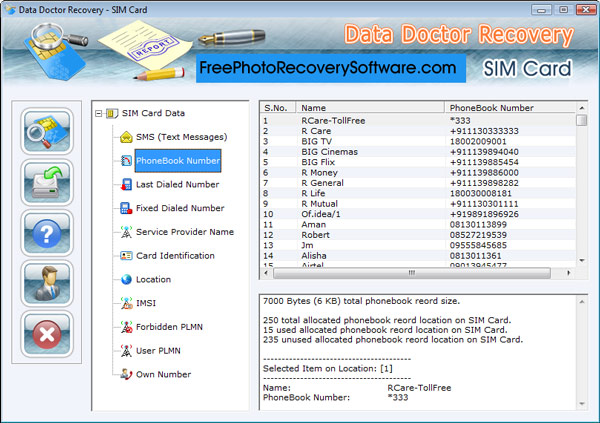Screen dimensions: 600x423
Task: Open Fixed Dialed Number entry
Action: (x=180, y=208)
